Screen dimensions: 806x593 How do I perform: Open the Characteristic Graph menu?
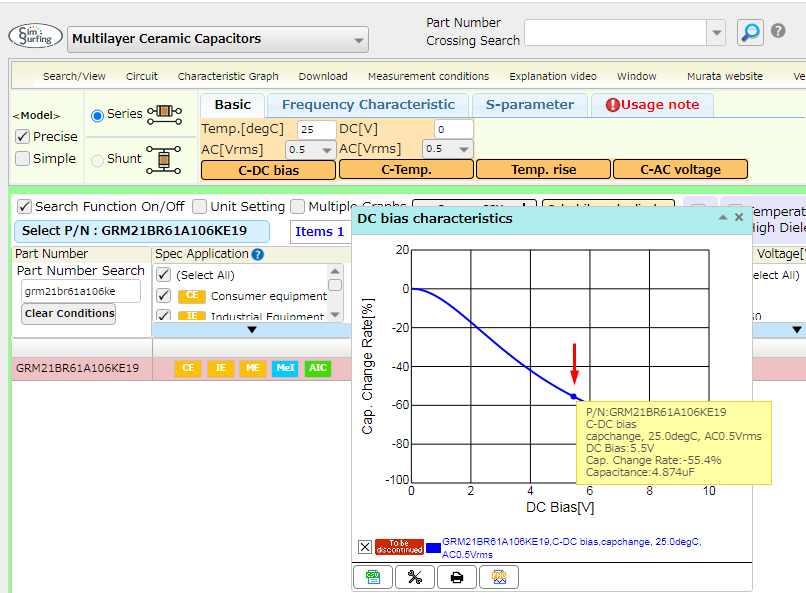coord(228,76)
